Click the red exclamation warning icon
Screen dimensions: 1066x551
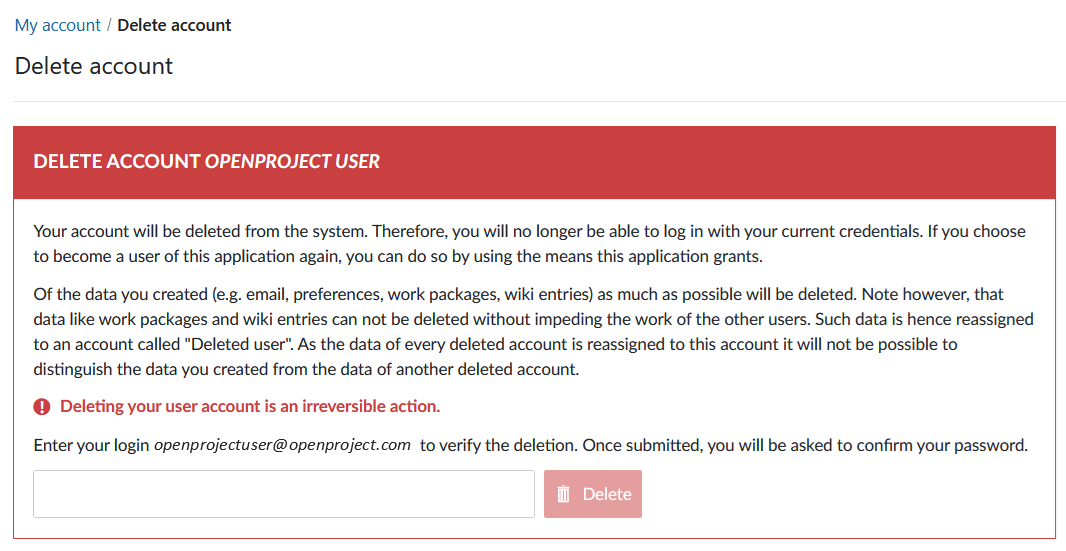(x=42, y=406)
